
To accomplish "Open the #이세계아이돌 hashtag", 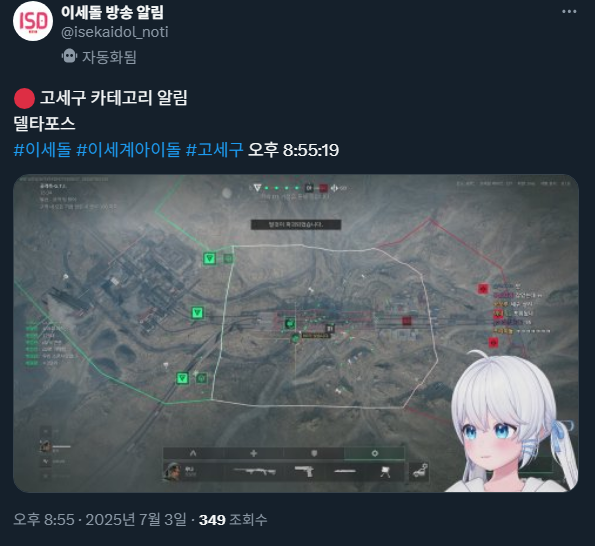I will pos(128,149).
